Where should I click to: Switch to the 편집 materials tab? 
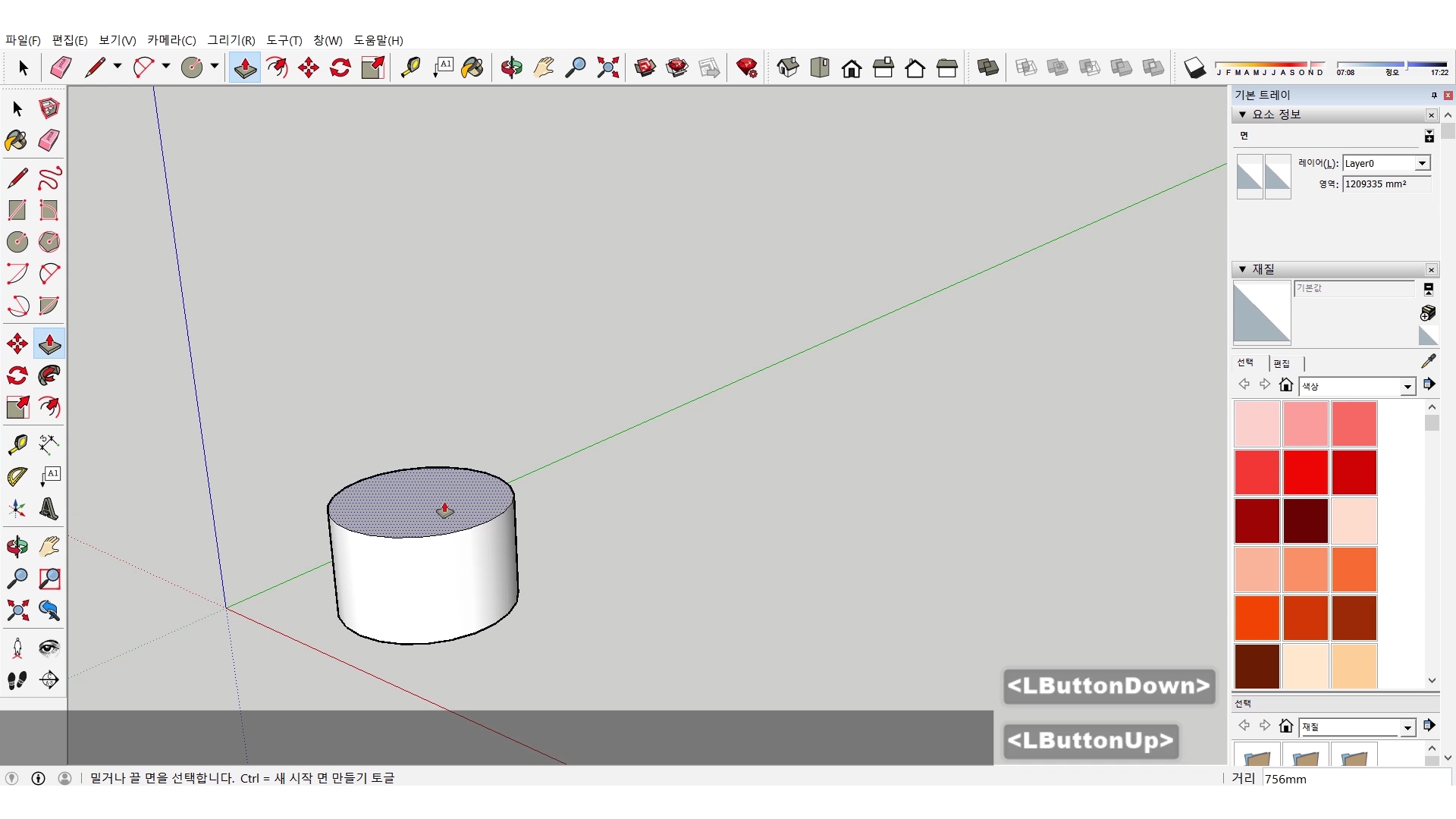coord(1282,363)
